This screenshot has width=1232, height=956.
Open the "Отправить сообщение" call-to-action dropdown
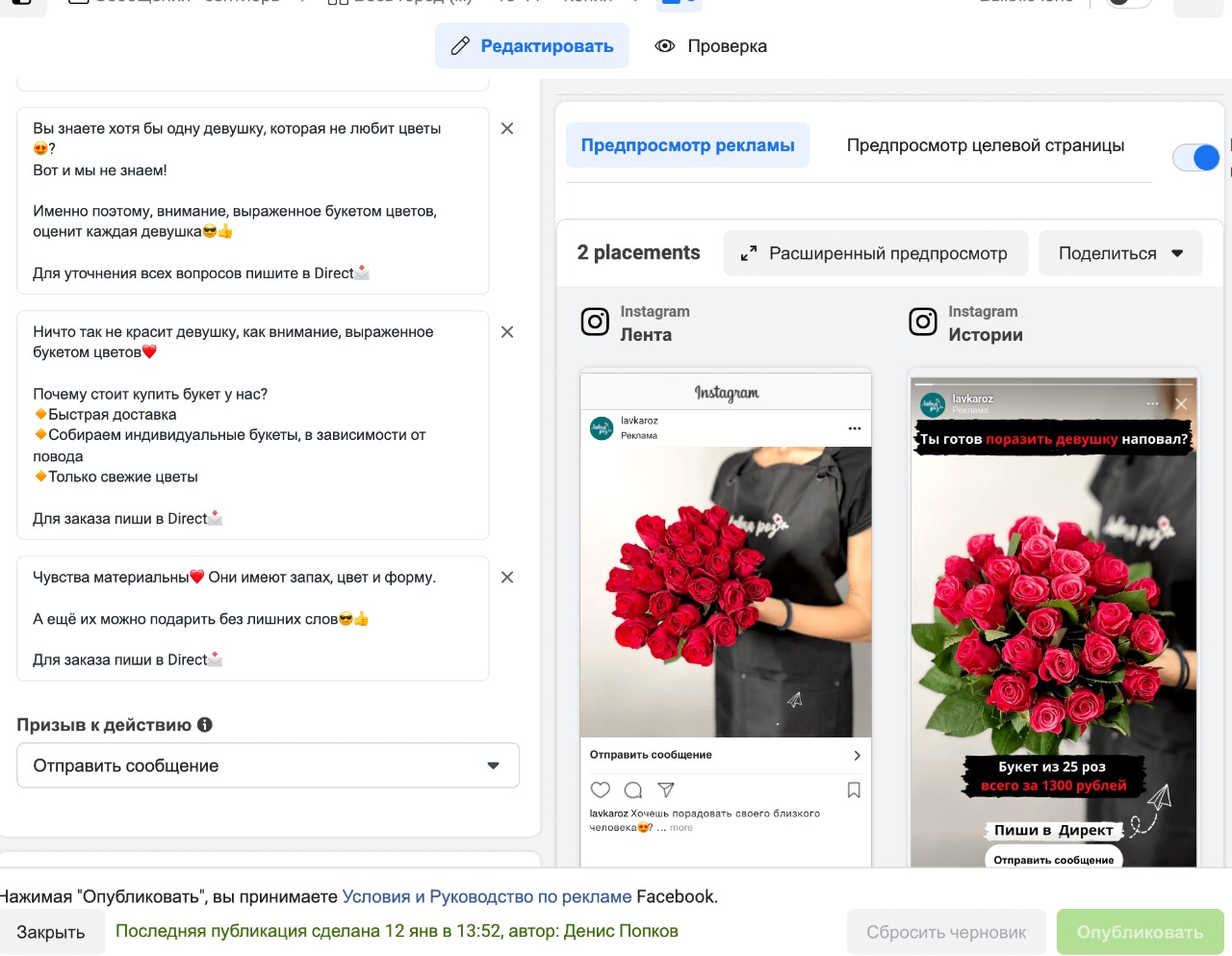coord(269,765)
